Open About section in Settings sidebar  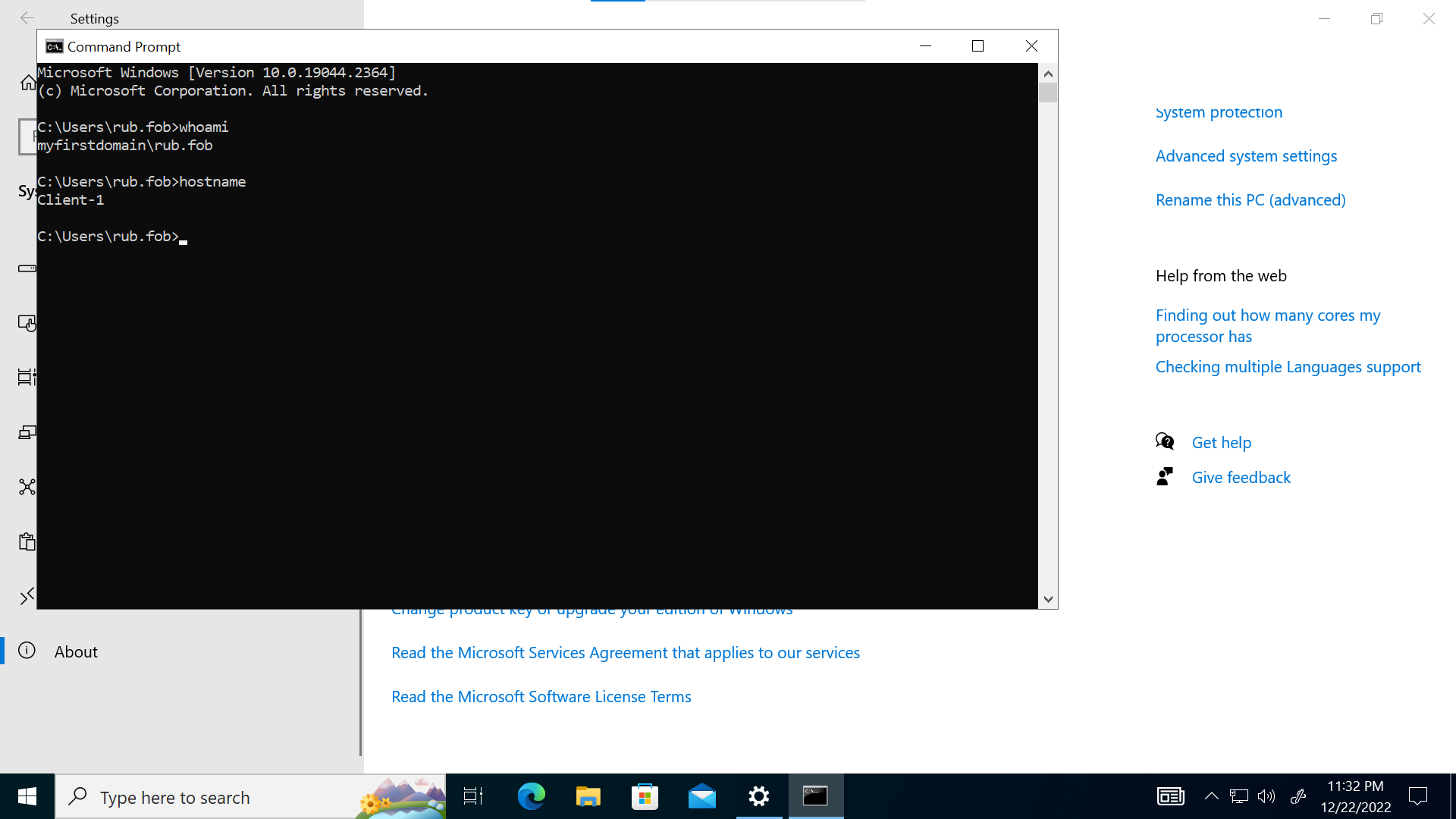click(76, 651)
